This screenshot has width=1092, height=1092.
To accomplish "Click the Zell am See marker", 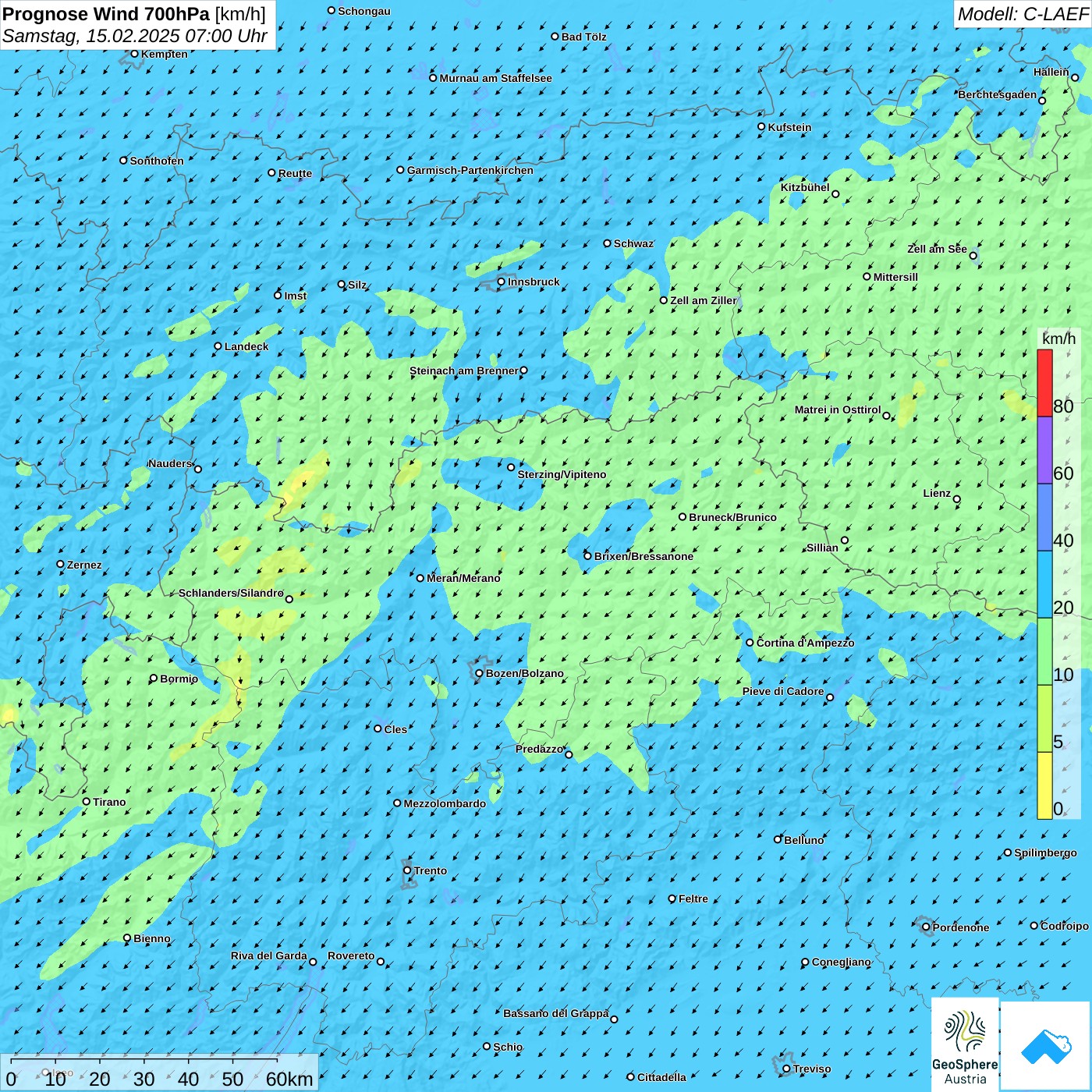I will point(973,256).
